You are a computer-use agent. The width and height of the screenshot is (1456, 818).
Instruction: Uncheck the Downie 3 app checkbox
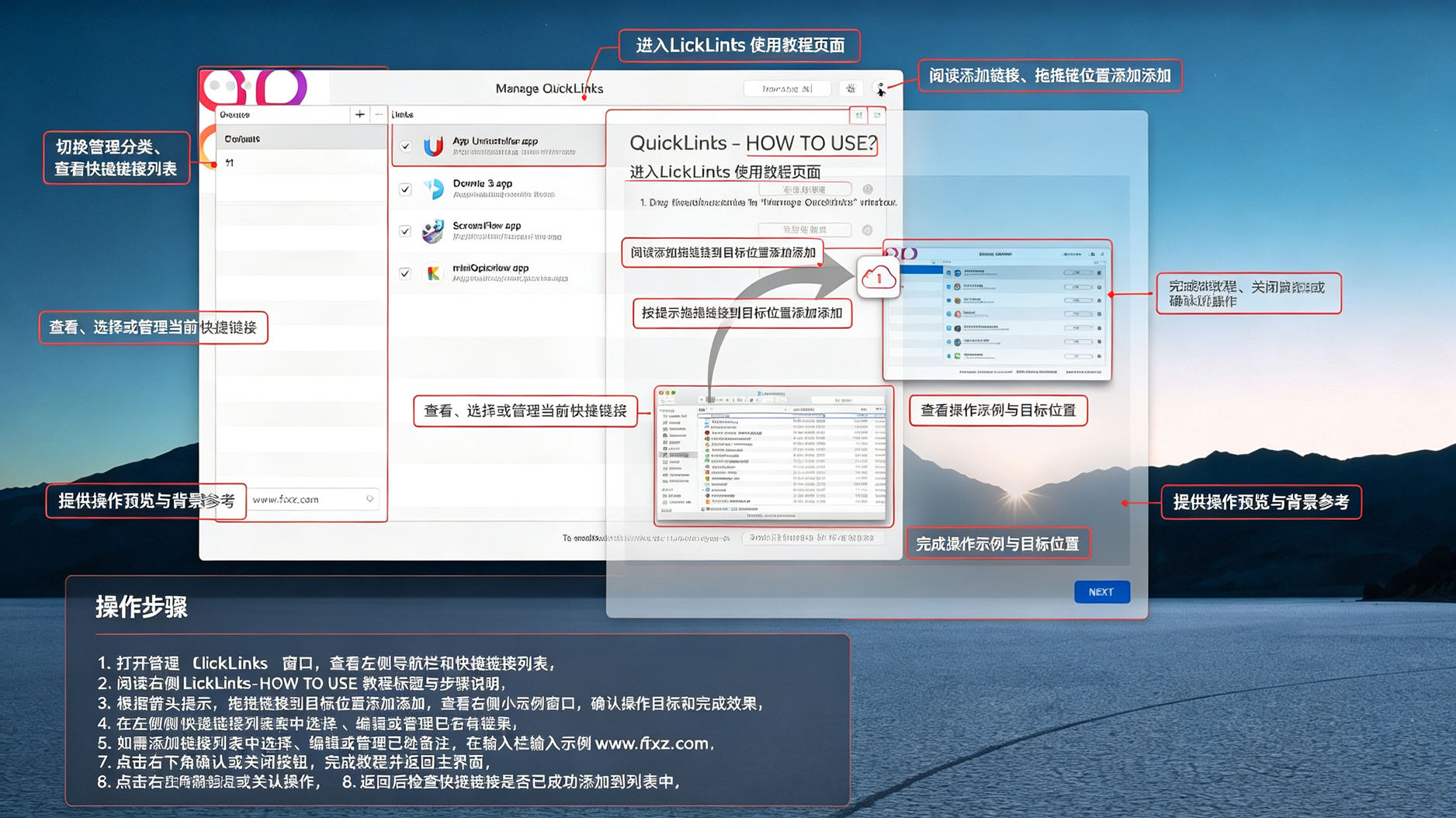point(405,189)
